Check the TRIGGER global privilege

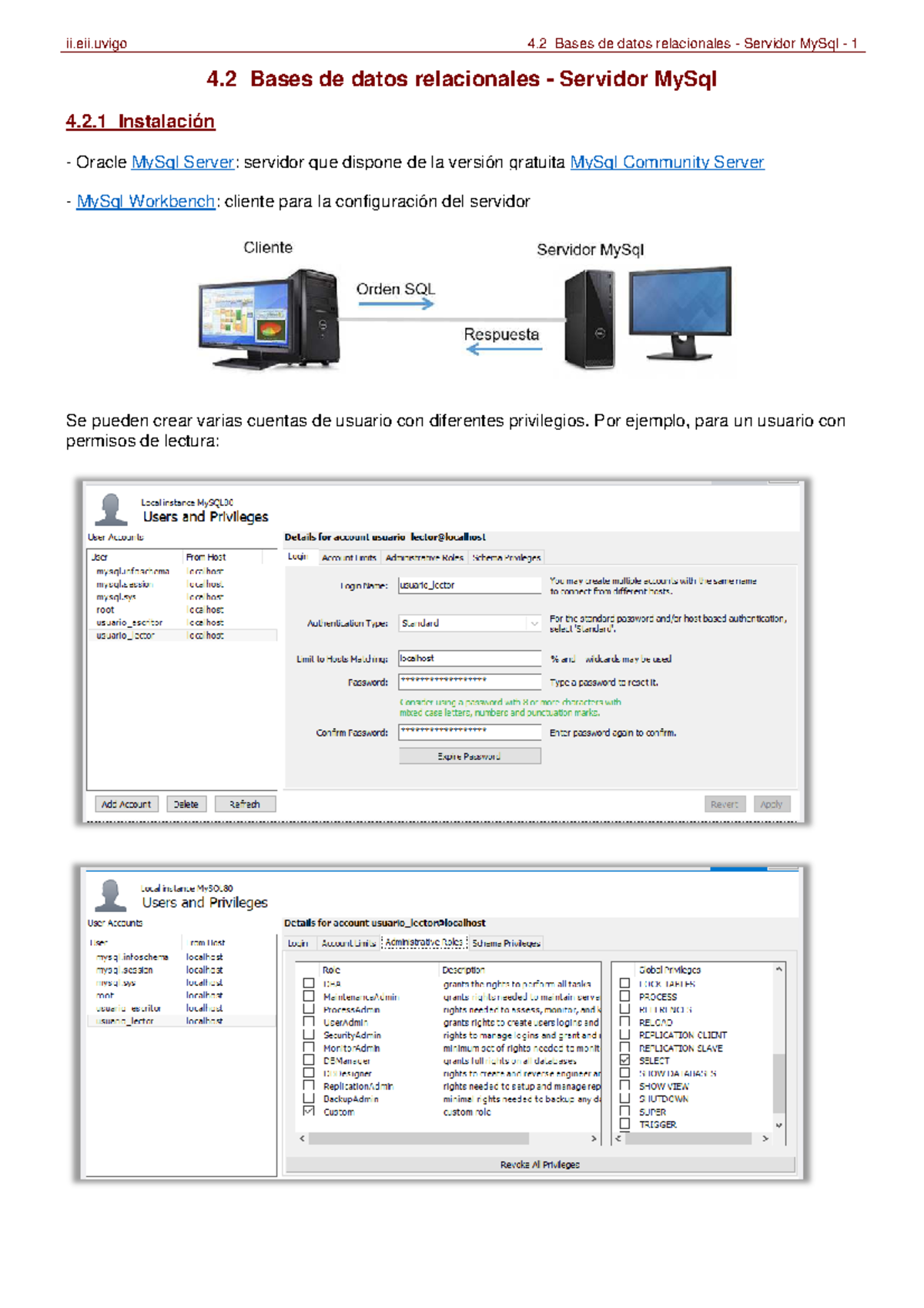click(625, 1124)
